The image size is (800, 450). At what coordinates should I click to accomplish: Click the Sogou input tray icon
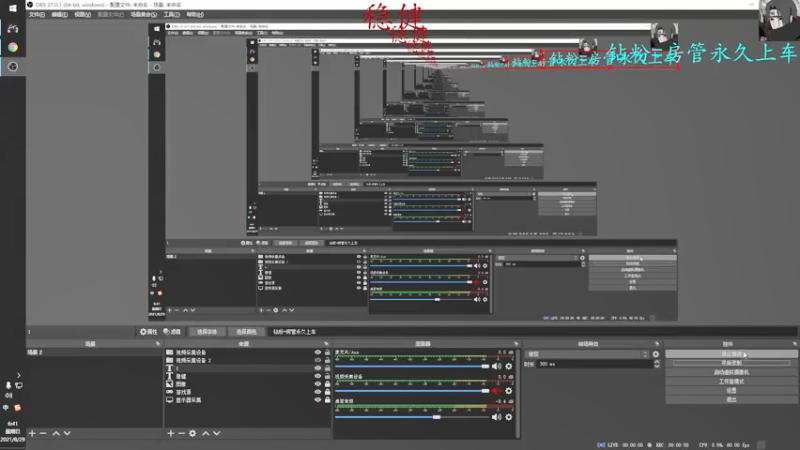click(17, 407)
